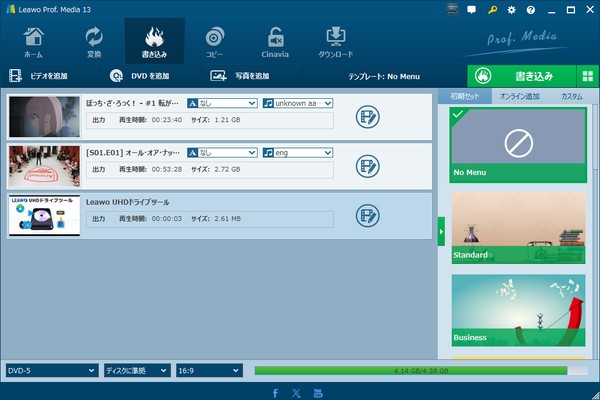Open the YouTube link icon

coord(318,393)
